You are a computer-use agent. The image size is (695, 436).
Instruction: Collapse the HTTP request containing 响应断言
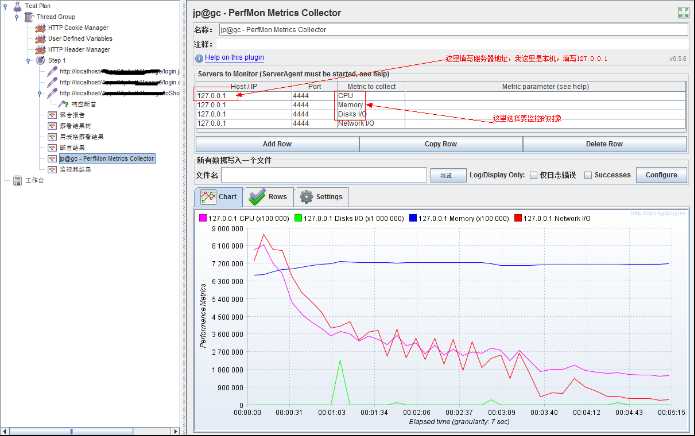click(x=40, y=93)
